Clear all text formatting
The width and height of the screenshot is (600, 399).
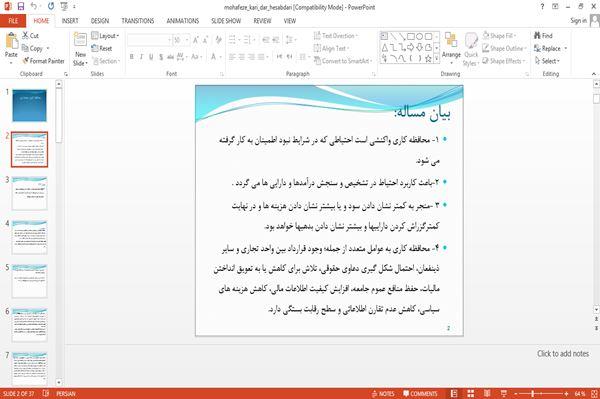pyautogui.click(x=218, y=40)
